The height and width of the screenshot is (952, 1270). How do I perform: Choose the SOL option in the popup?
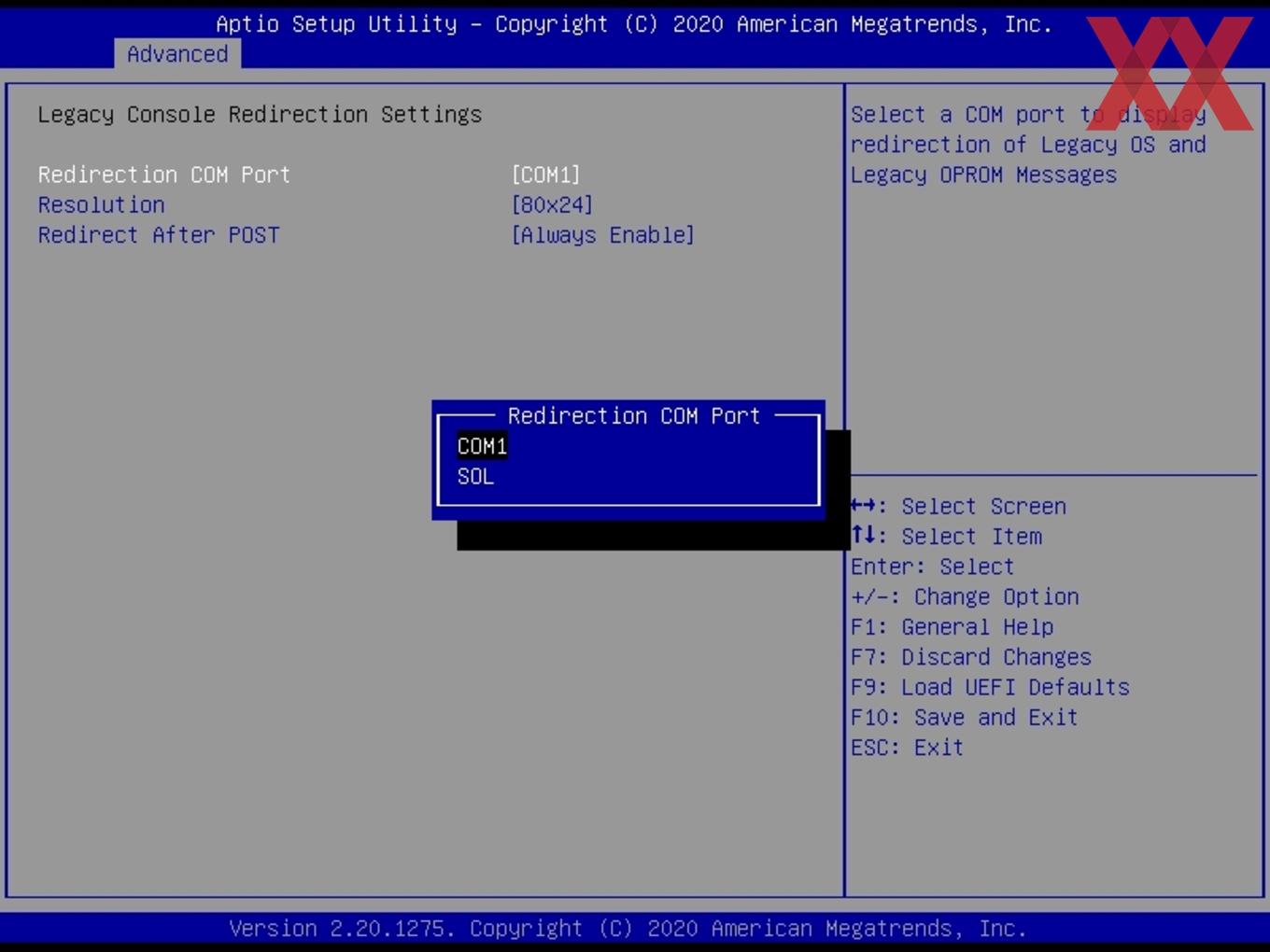tap(475, 477)
